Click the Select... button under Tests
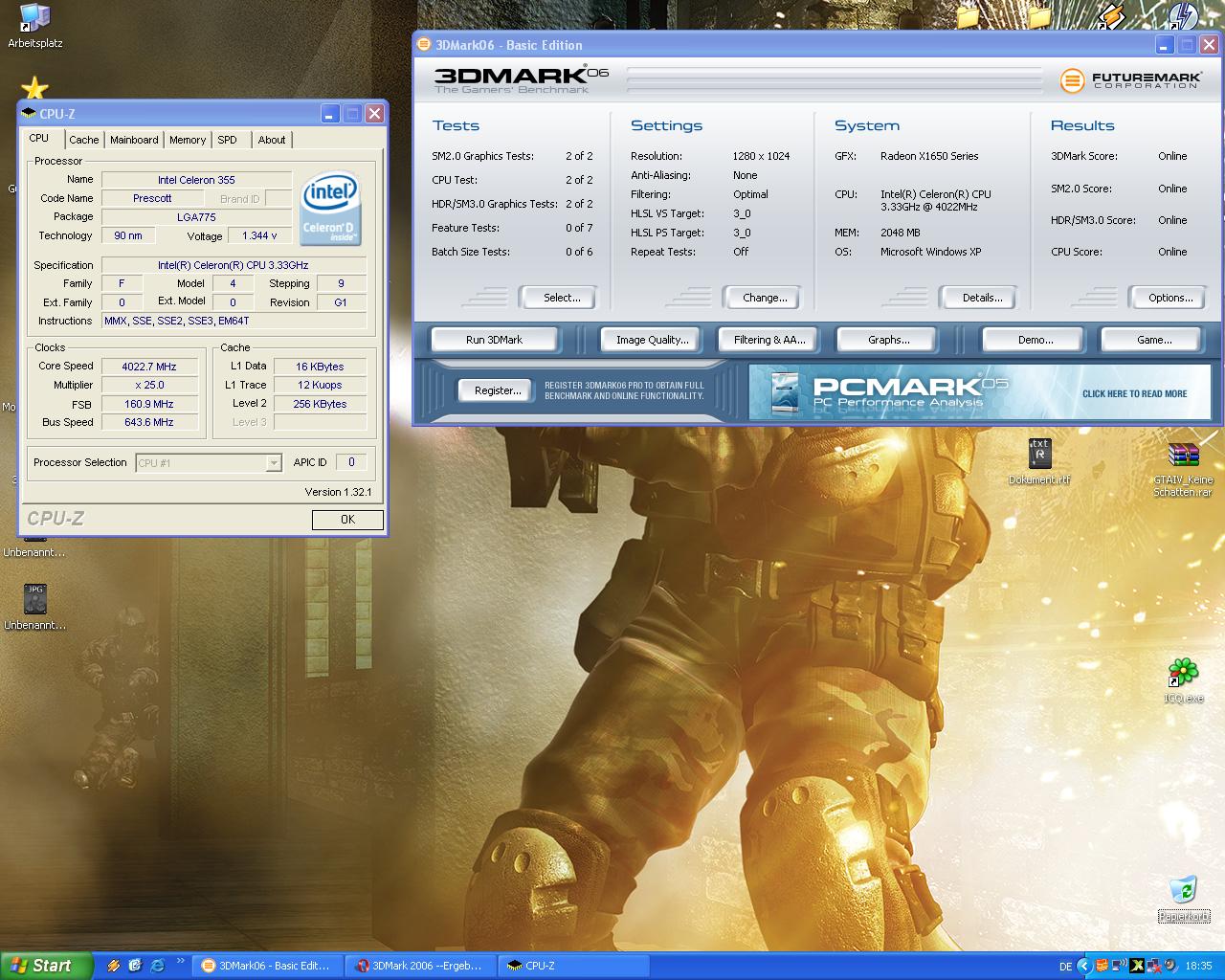Image resolution: width=1225 pixels, height=980 pixels. [562, 298]
